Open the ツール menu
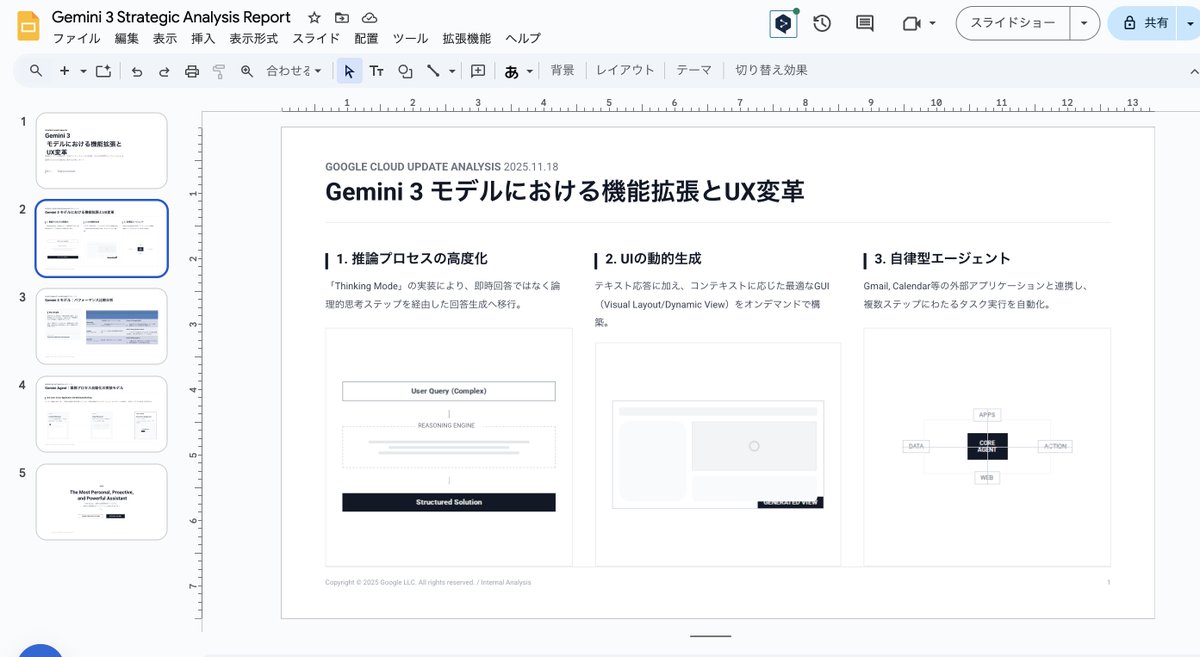1200x657 pixels. pos(411,39)
